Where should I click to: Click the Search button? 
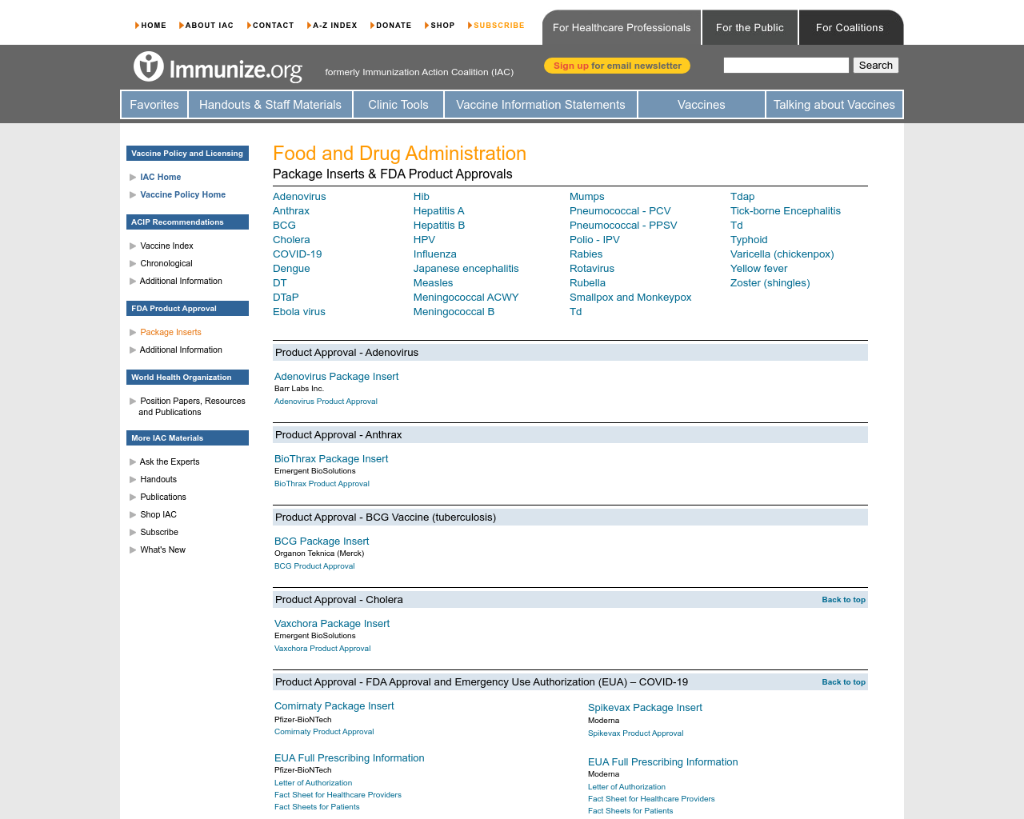coord(875,65)
